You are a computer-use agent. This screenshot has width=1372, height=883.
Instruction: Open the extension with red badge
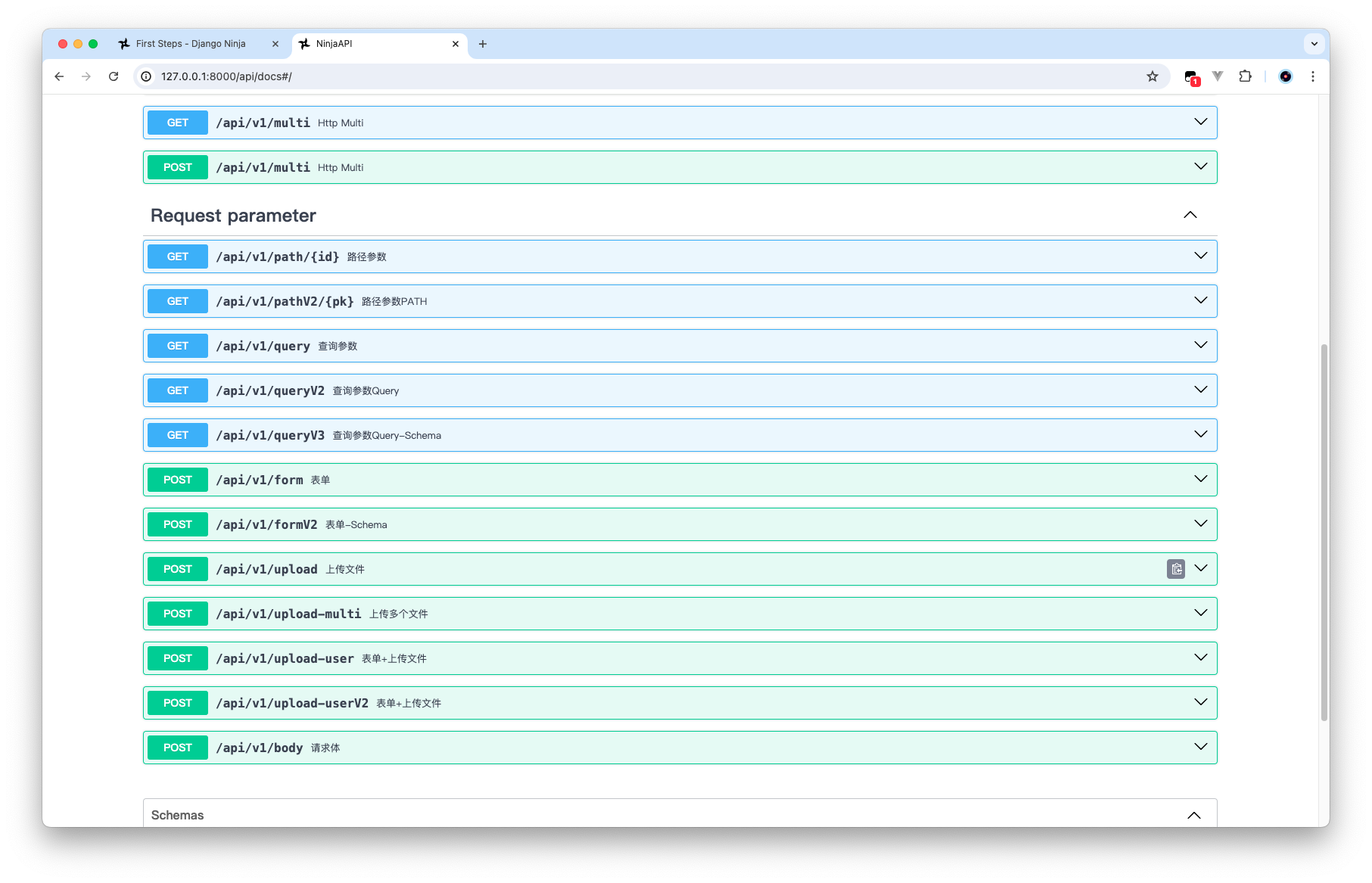pyautogui.click(x=1192, y=77)
